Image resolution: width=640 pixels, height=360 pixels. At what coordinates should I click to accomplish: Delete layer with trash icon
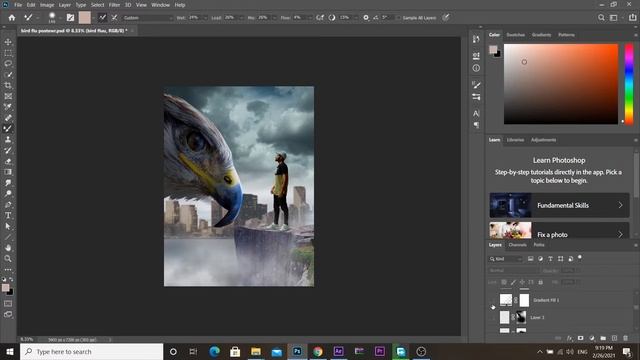click(625, 338)
